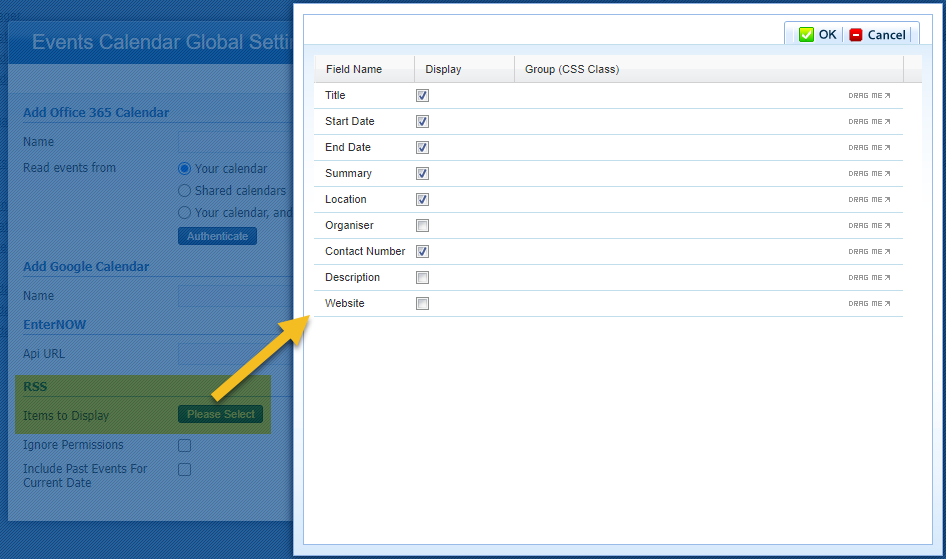Screen dimensions: 946x559
Task: Select the 'Your calendar, and' radio option
Action: [x=185, y=212]
